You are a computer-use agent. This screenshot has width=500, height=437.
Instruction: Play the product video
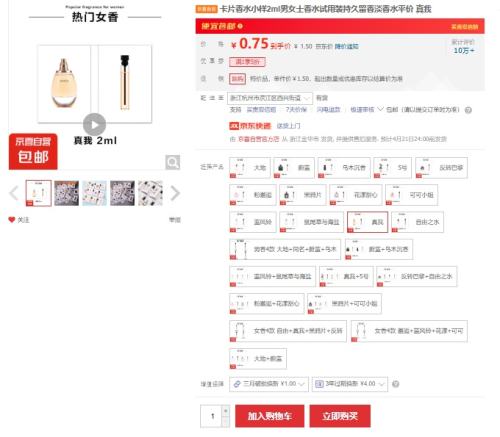tap(94, 125)
